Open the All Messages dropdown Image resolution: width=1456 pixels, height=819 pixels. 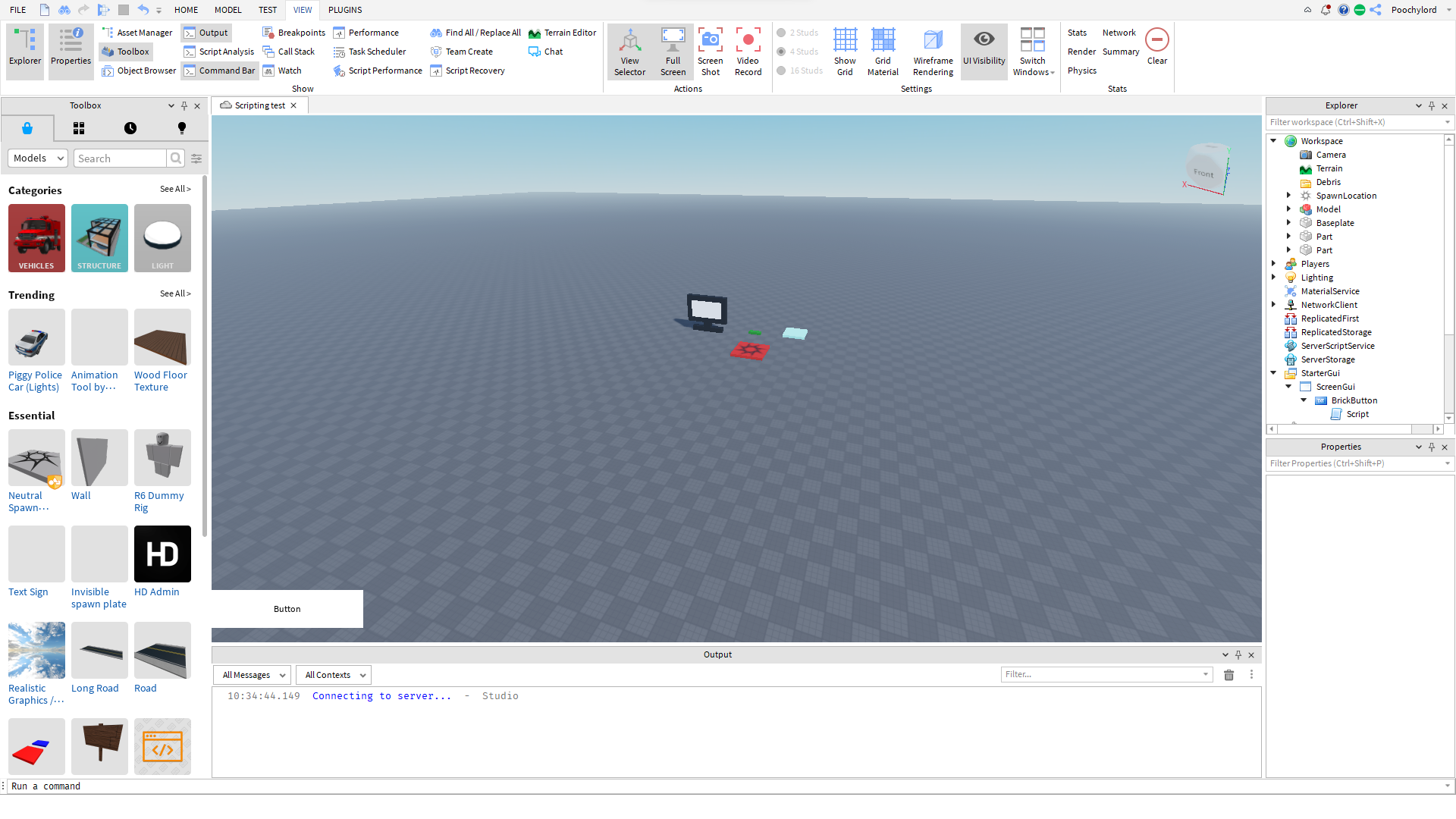253,675
